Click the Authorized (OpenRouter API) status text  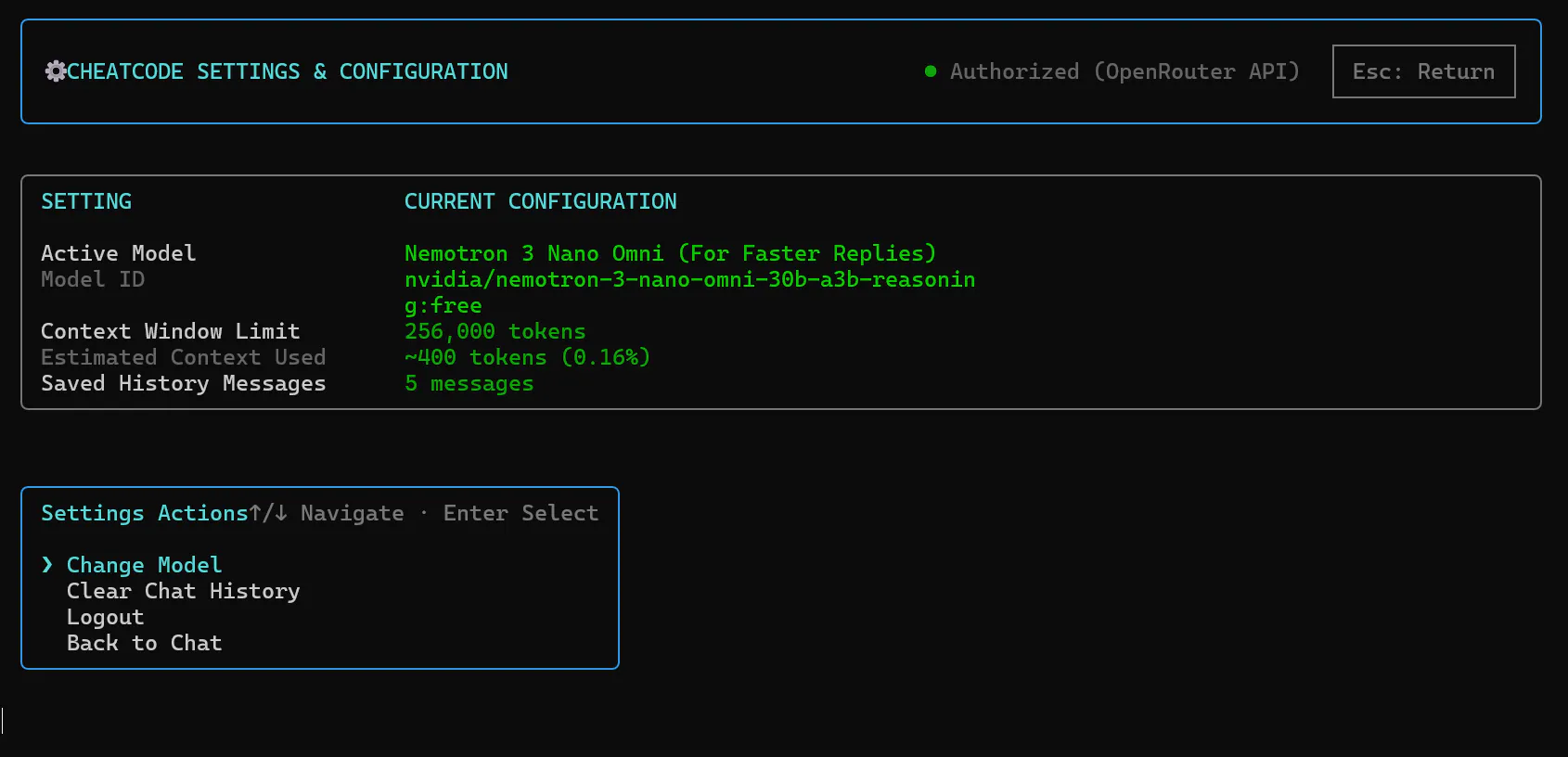(x=1125, y=71)
